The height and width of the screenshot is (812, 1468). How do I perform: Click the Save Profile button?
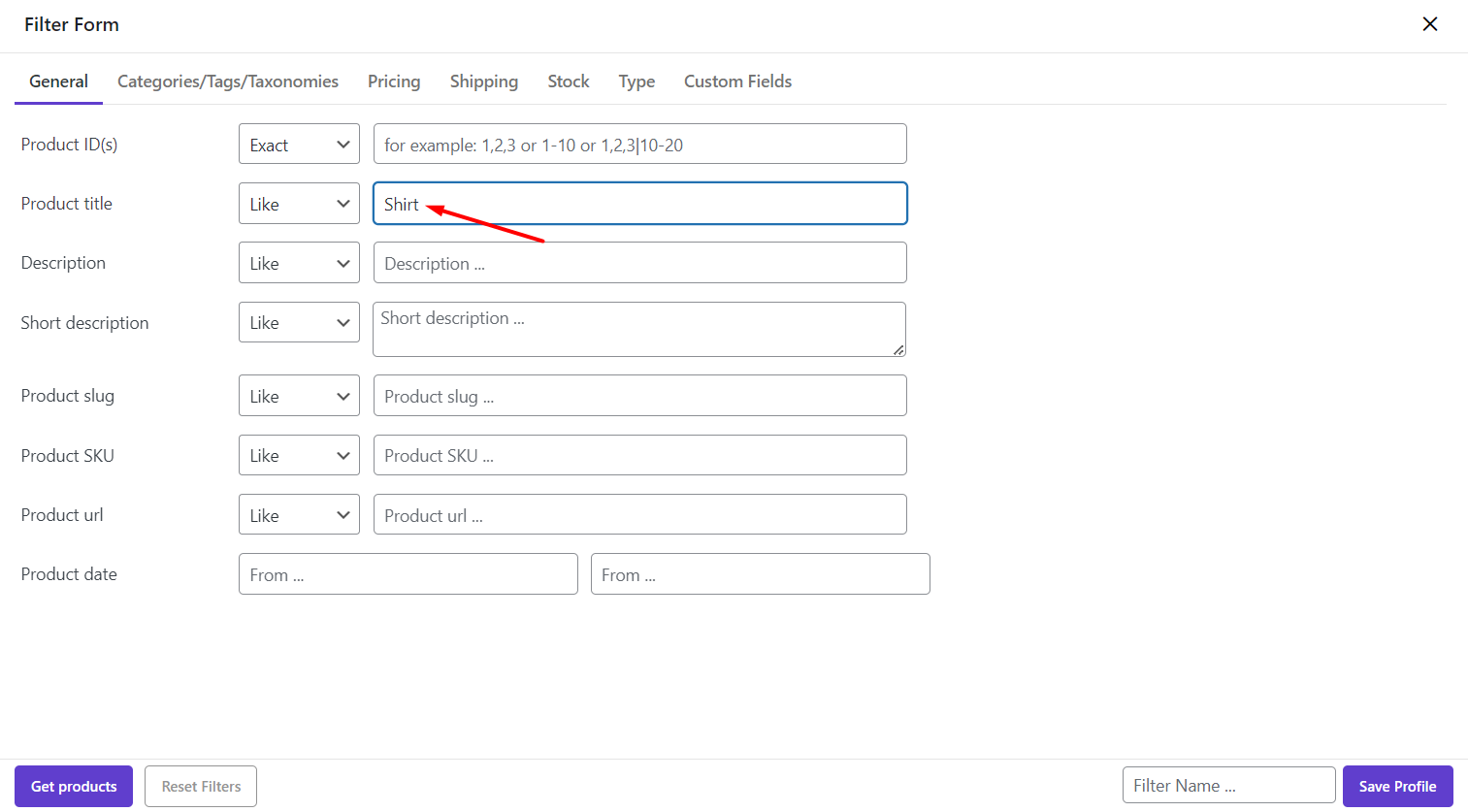coord(1397,786)
